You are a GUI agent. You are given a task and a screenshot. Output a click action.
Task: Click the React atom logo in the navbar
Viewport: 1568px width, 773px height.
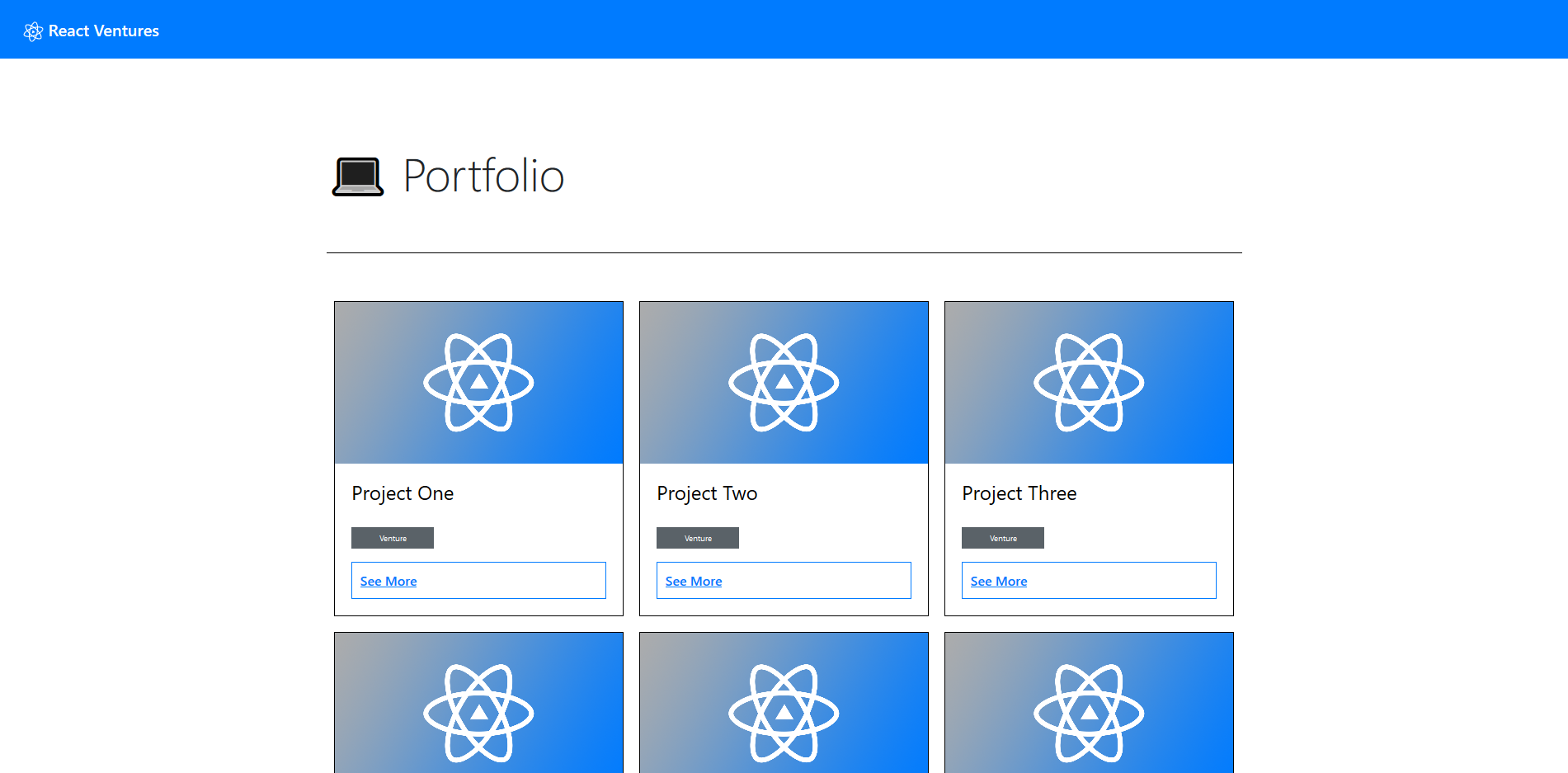[33, 31]
